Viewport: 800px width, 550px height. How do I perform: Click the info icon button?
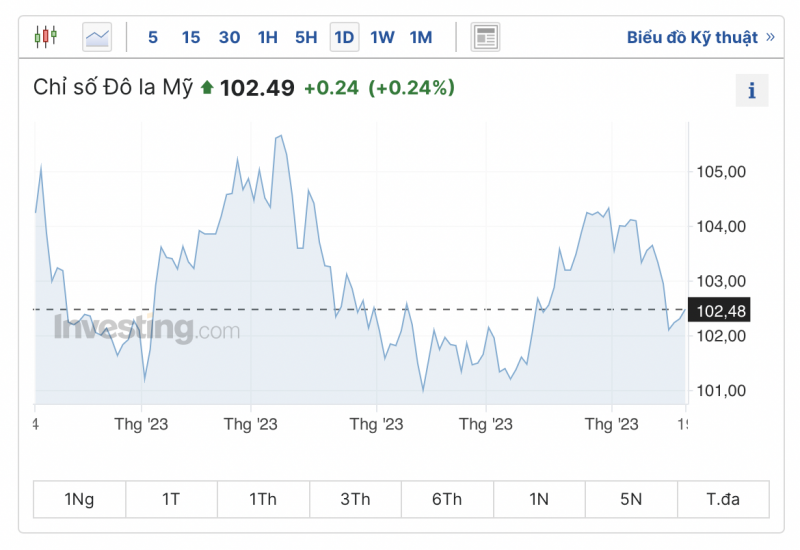tap(752, 90)
